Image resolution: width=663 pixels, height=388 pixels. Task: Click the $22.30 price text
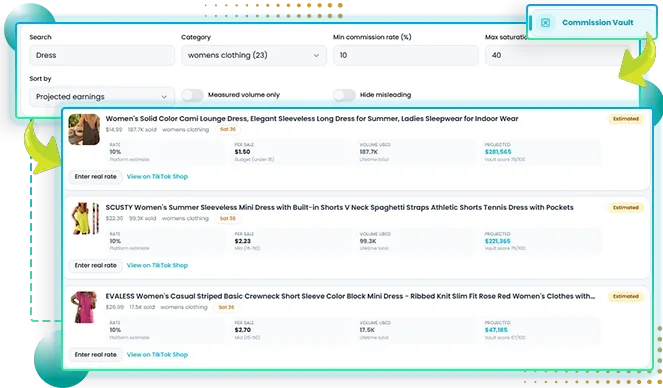point(114,219)
